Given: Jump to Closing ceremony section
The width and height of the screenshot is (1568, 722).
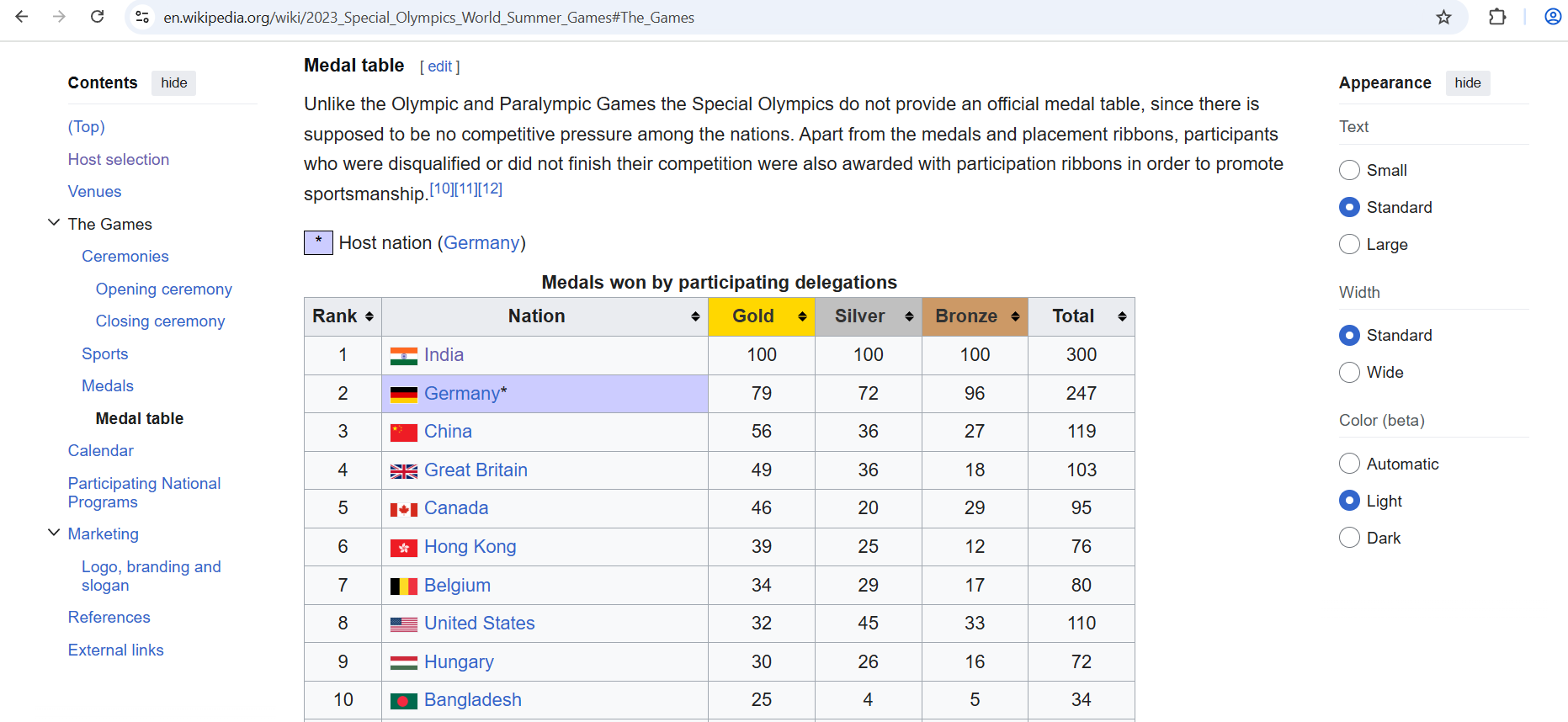Looking at the screenshot, I should pyautogui.click(x=161, y=321).
